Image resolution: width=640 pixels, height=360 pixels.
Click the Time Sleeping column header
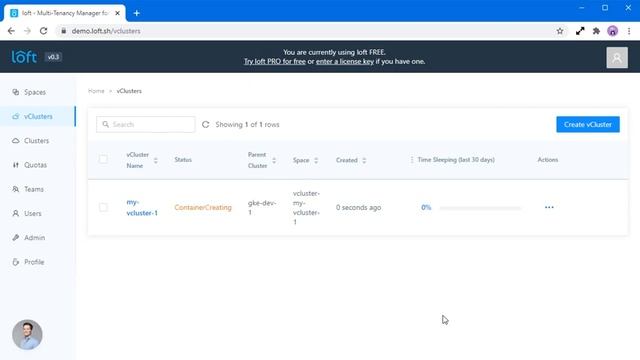click(x=456, y=160)
